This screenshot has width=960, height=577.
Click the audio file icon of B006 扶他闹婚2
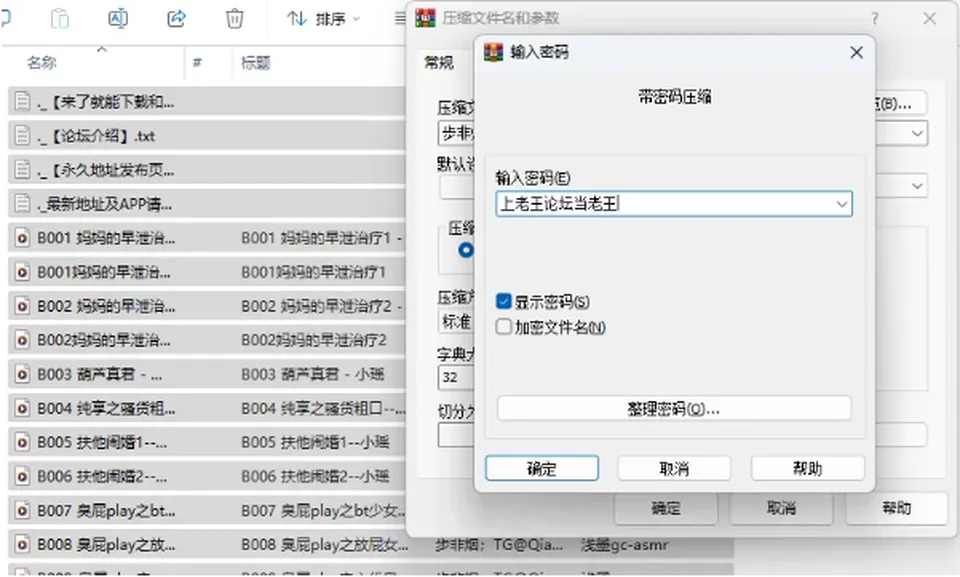[22, 476]
